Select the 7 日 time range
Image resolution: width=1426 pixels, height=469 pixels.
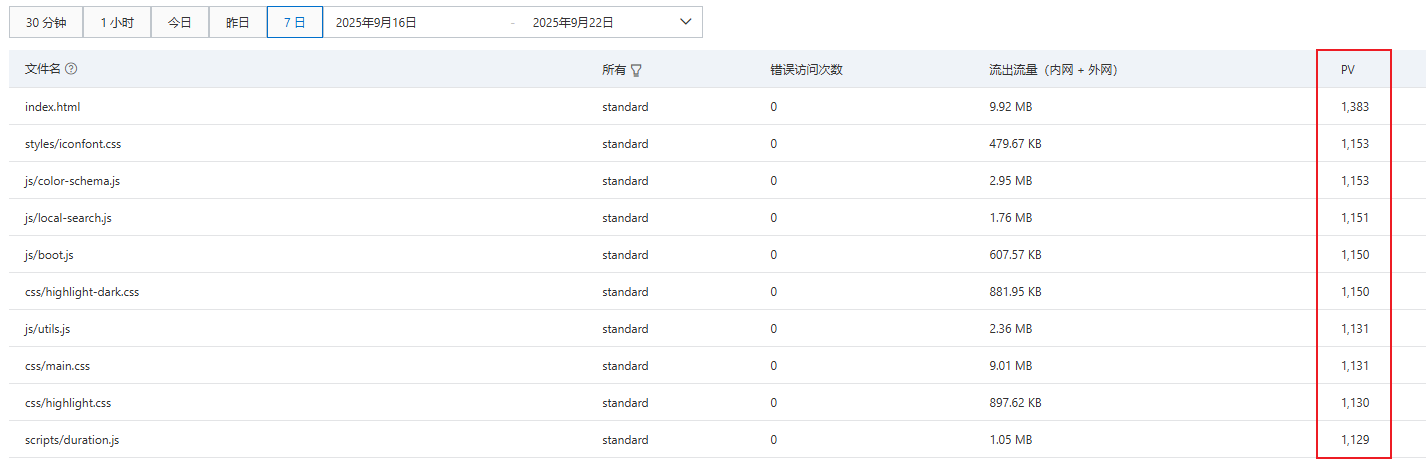point(294,22)
